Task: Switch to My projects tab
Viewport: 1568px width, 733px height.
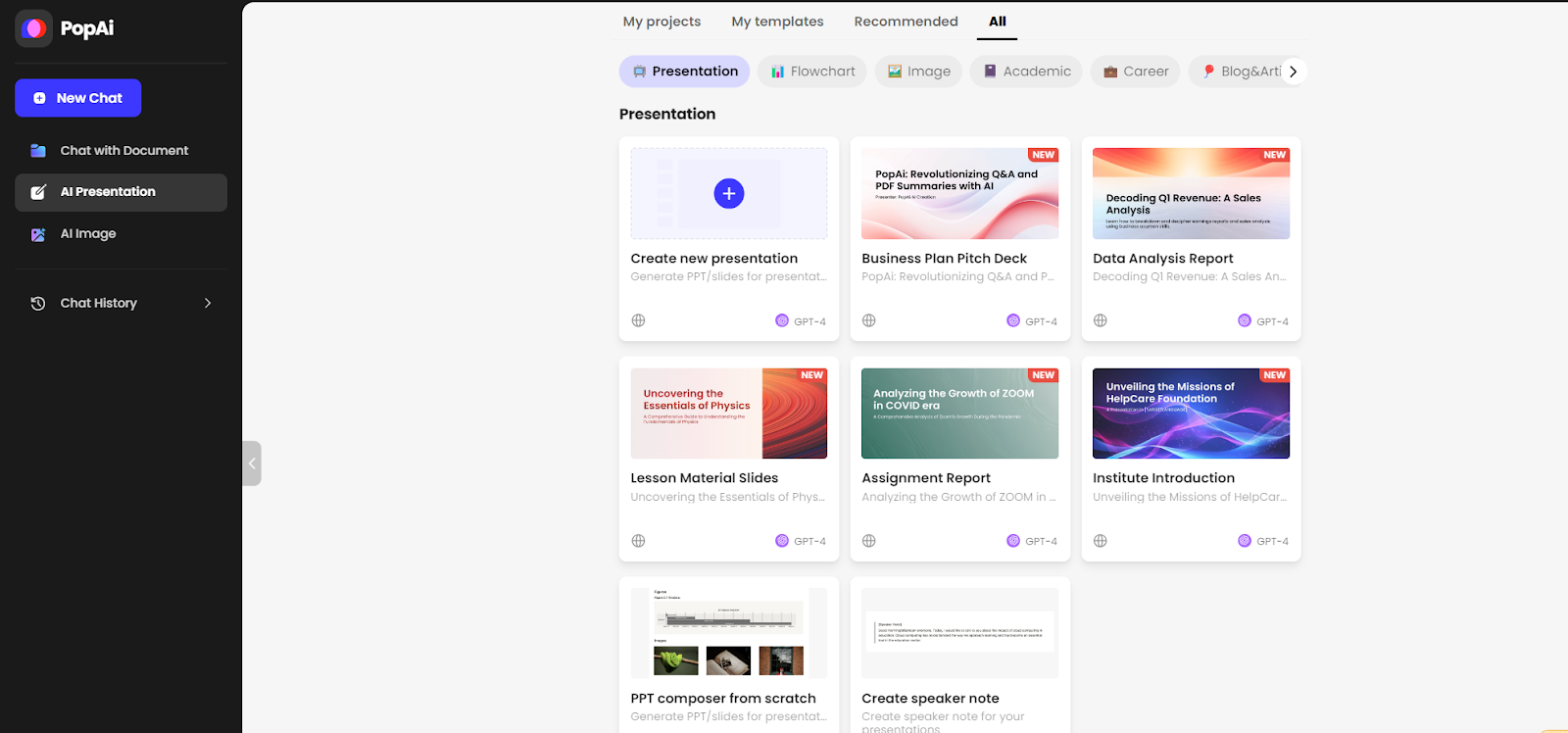Action: pos(661,22)
